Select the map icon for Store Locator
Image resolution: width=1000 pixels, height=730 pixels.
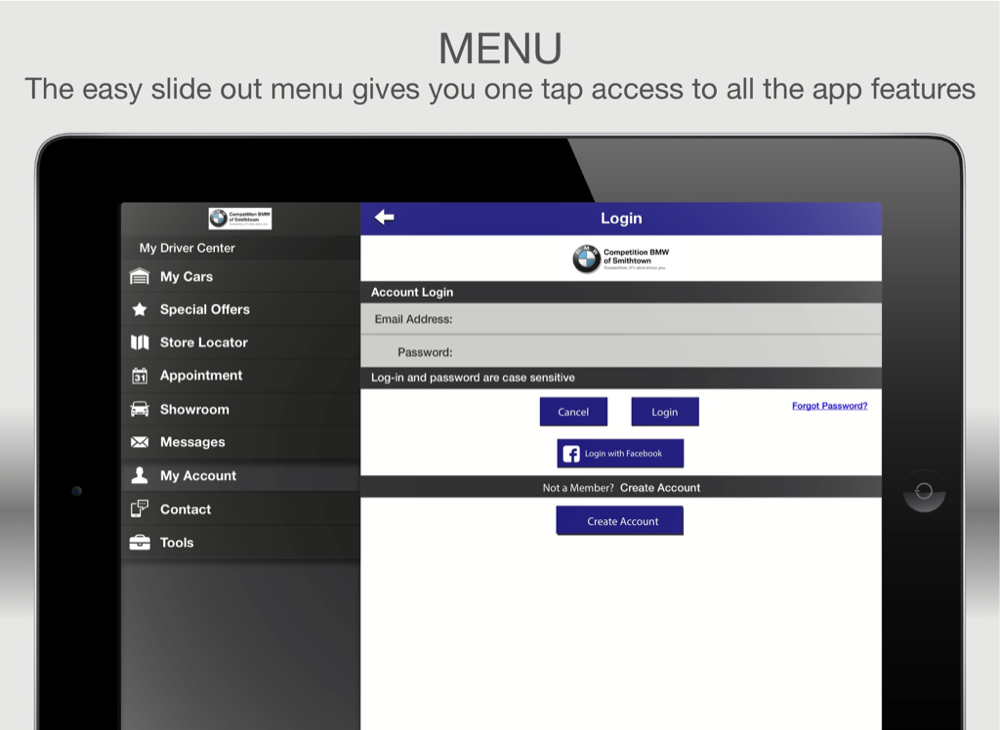(140, 343)
